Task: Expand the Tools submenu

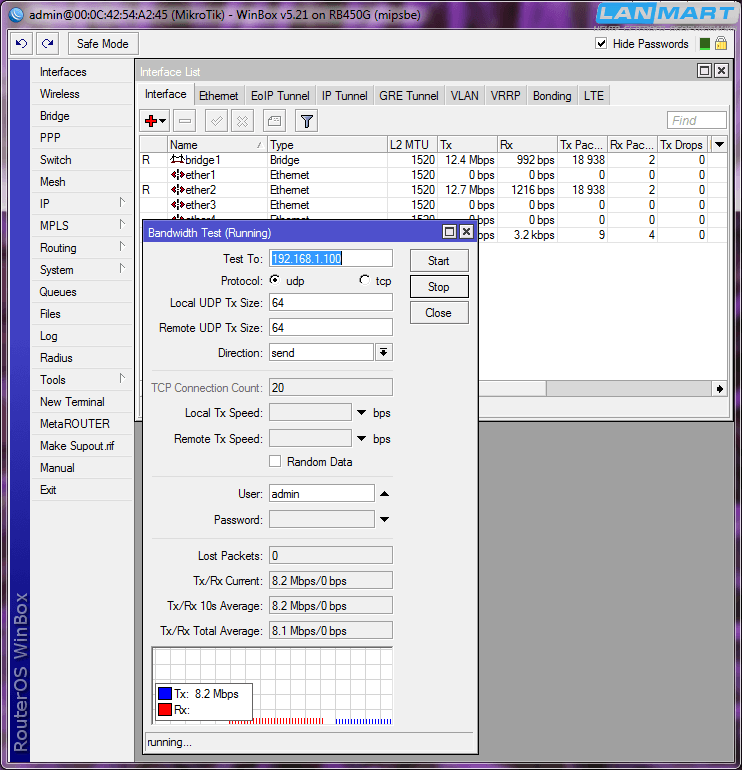Action: point(122,379)
